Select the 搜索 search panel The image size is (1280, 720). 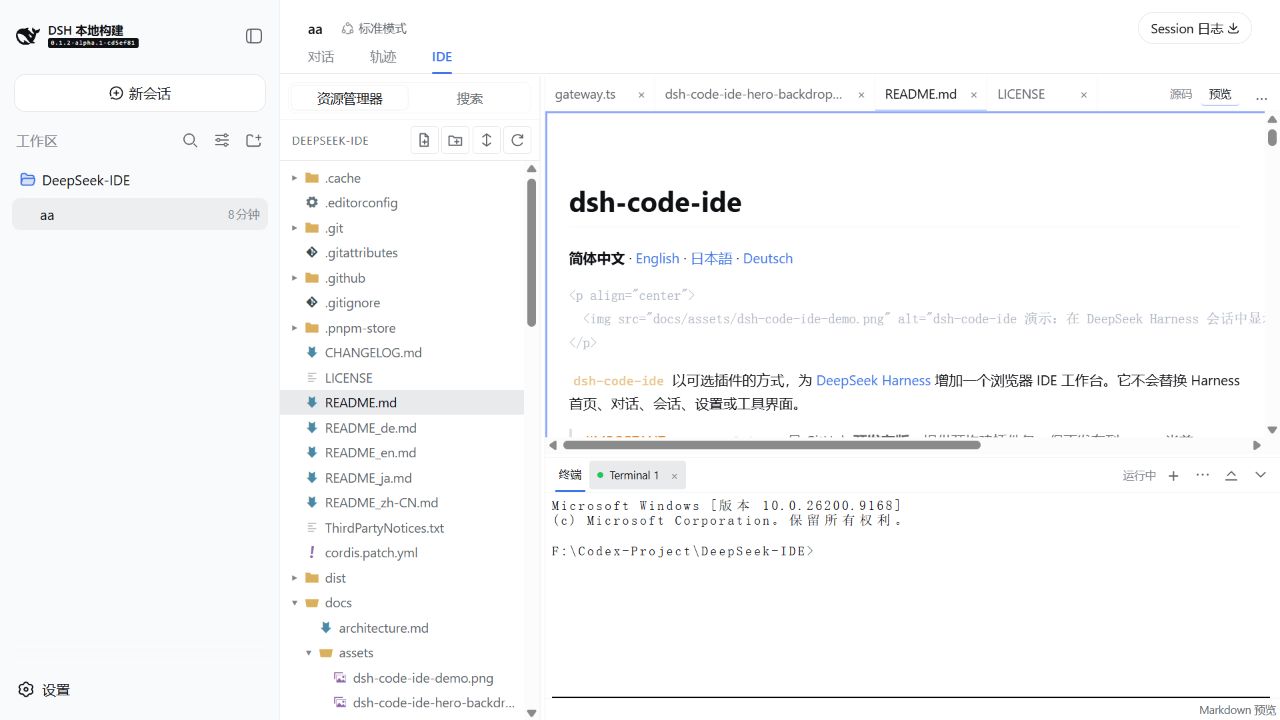[470, 98]
